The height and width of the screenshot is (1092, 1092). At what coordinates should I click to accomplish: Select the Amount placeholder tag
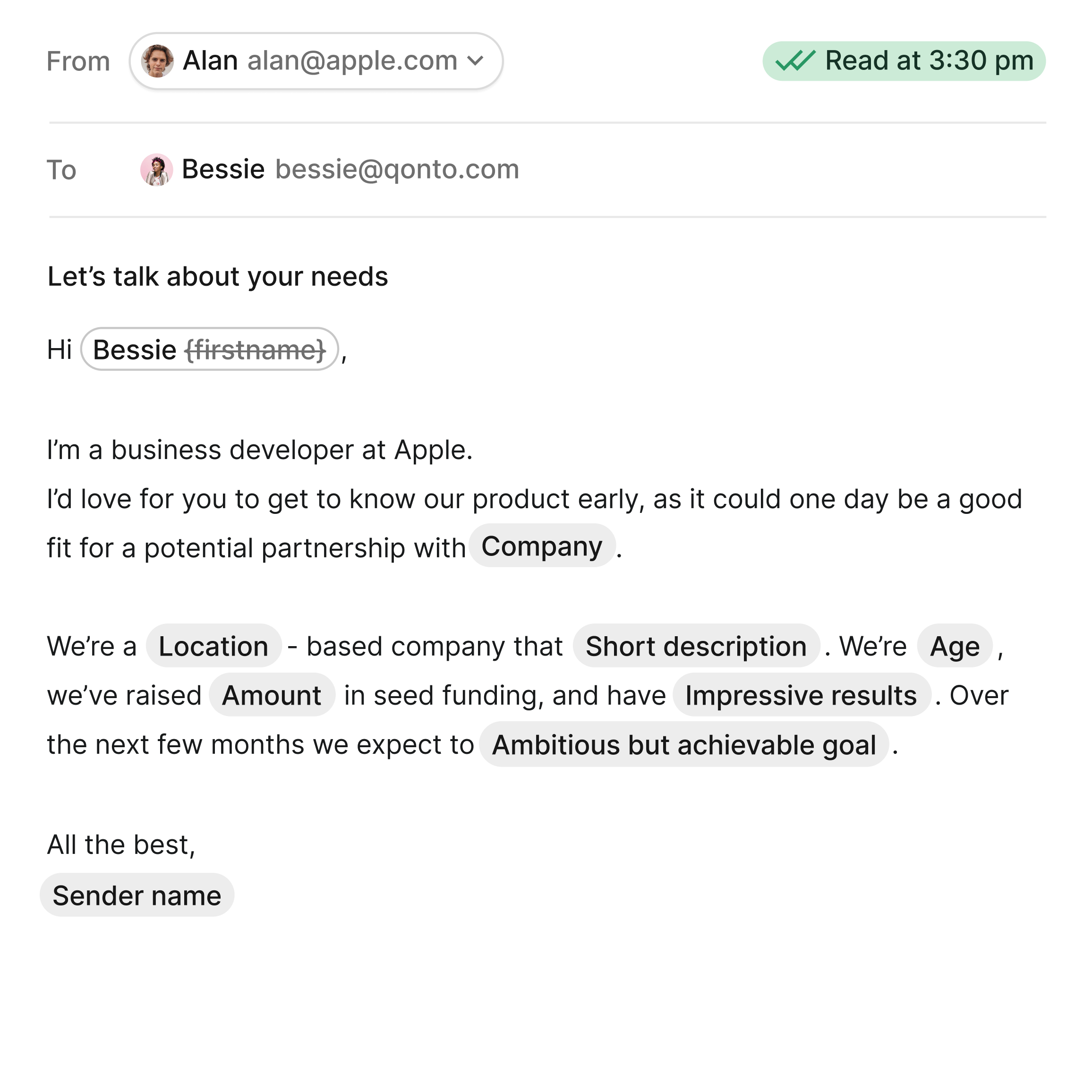coord(271,695)
